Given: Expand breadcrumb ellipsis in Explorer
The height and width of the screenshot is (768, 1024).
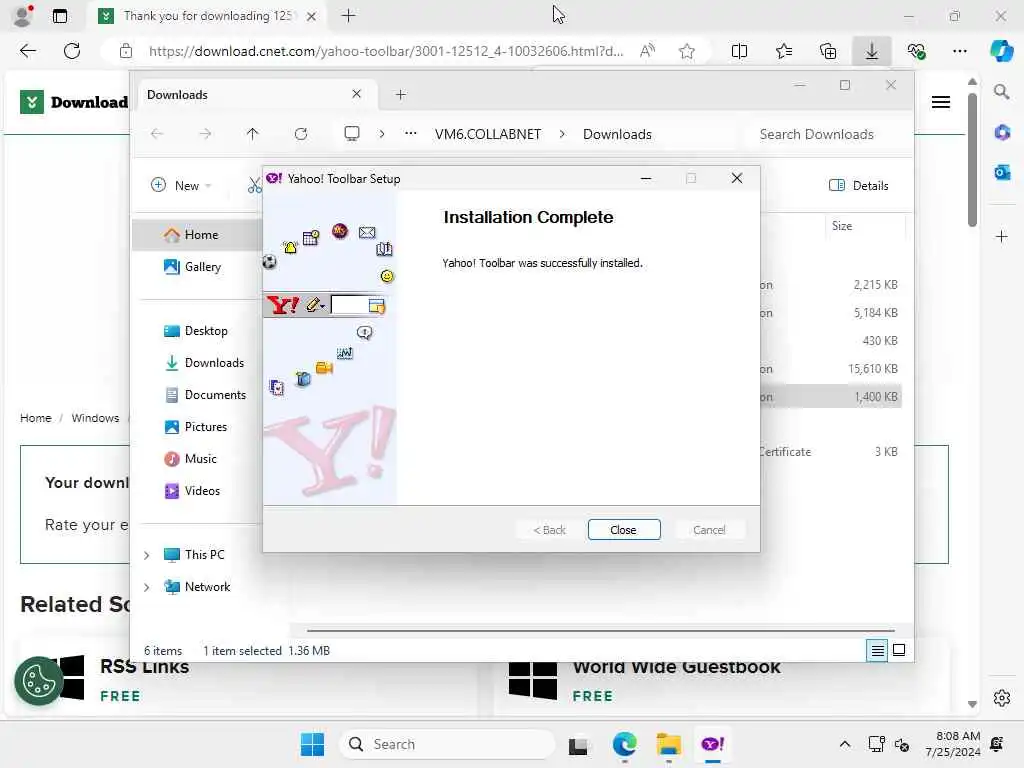Looking at the screenshot, I should [410, 134].
